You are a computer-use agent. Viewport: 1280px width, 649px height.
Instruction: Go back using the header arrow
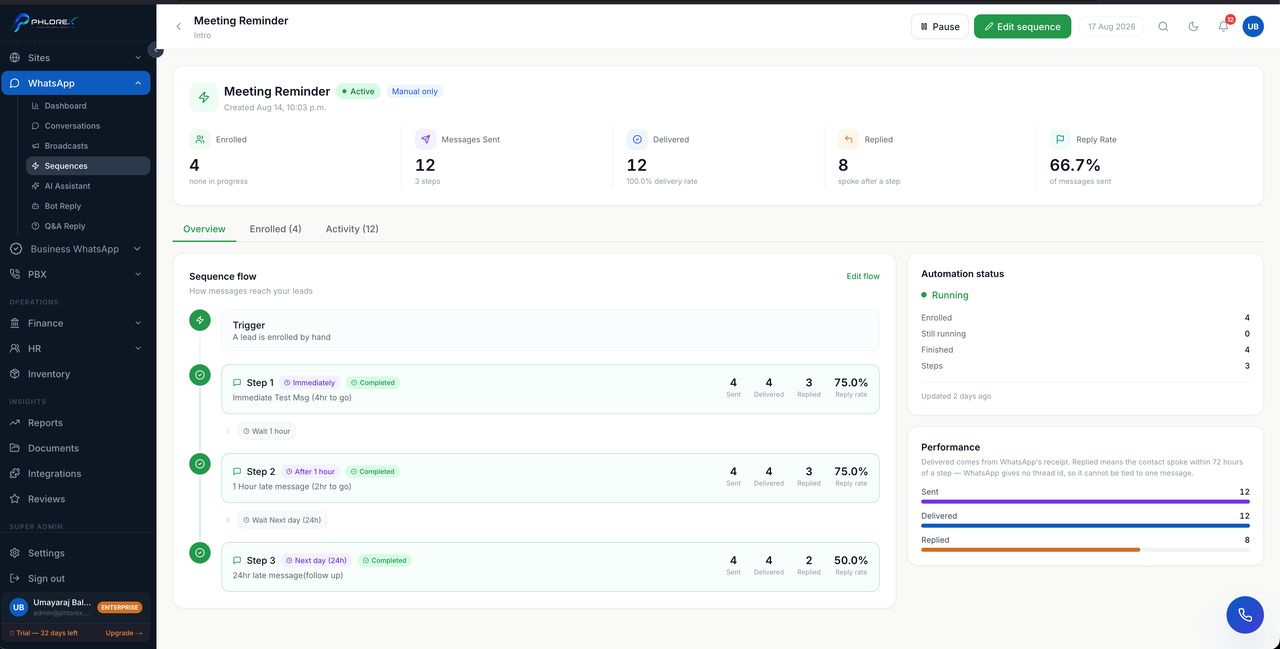pyautogui.click(x=178, y=27)
